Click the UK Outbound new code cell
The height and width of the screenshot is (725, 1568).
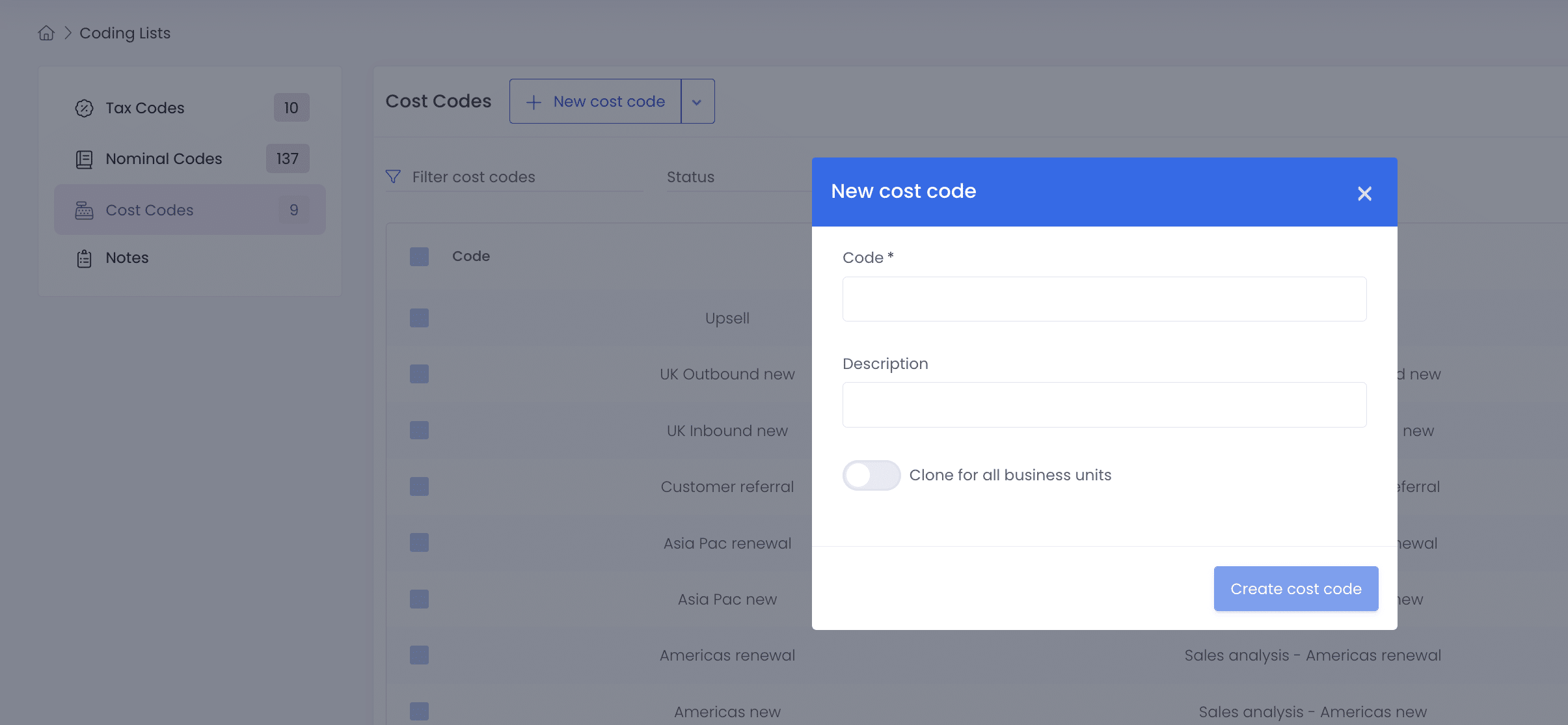pyautogui.click(x=727, y=374)
